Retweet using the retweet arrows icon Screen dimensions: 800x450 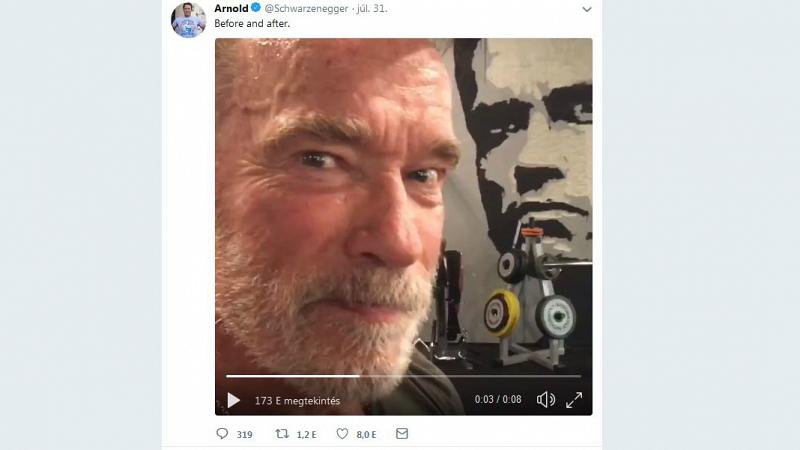[x=282, y=434]
